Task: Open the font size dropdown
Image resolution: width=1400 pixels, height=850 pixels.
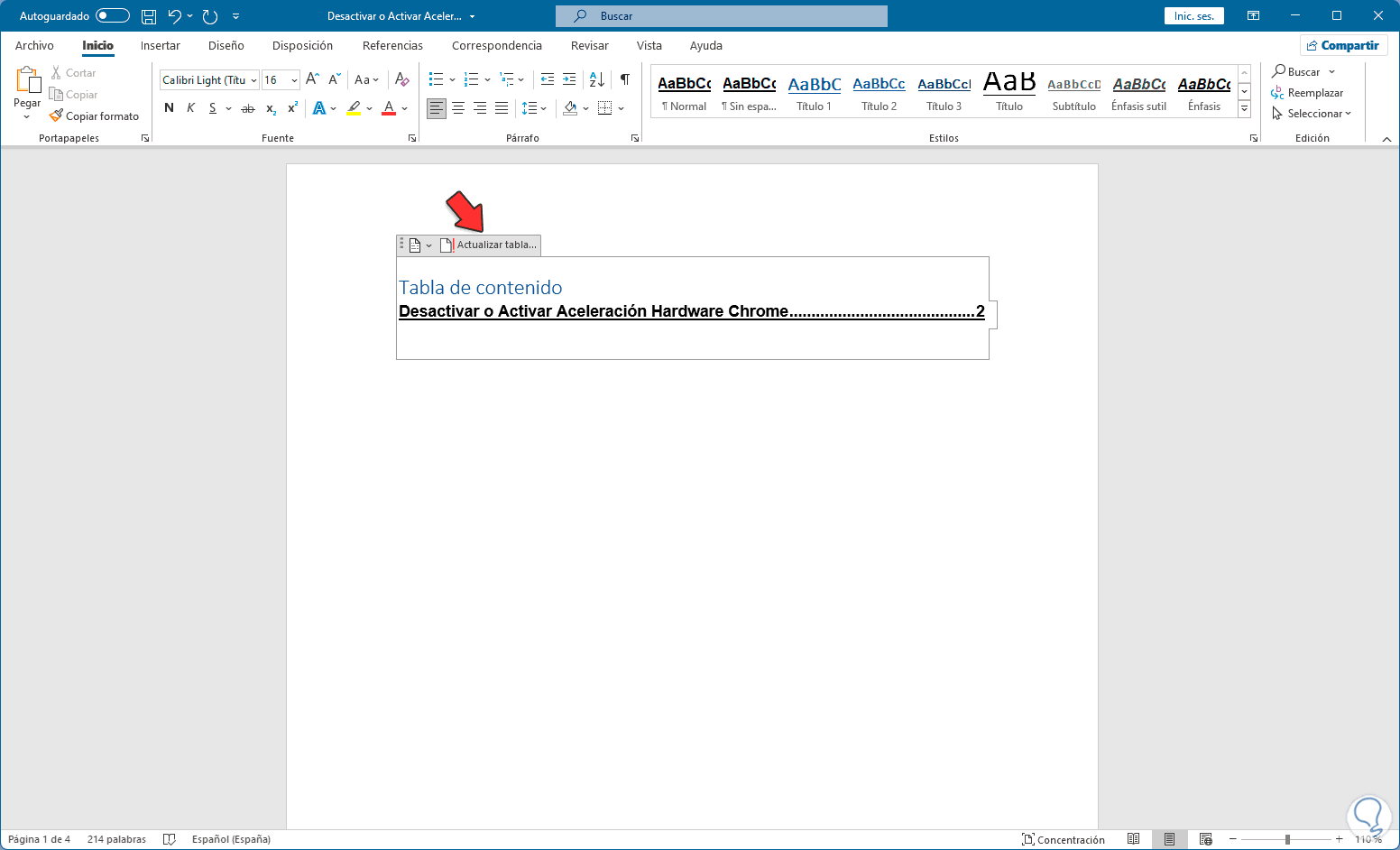Action: coord(294,80)
